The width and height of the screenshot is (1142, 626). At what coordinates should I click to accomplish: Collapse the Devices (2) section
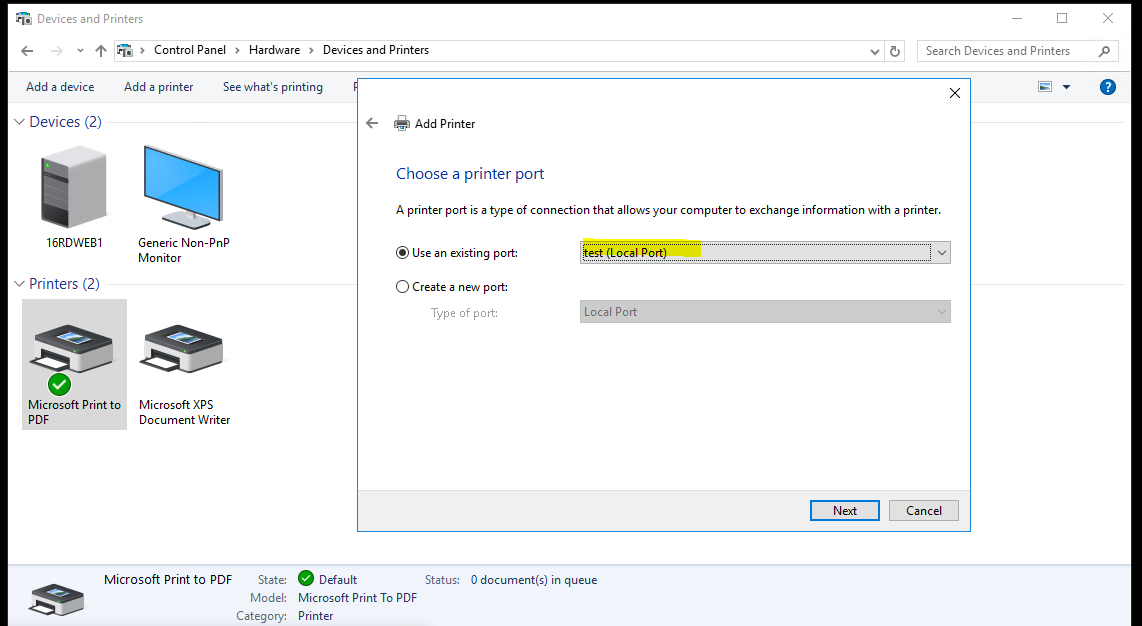pos(18,121)
